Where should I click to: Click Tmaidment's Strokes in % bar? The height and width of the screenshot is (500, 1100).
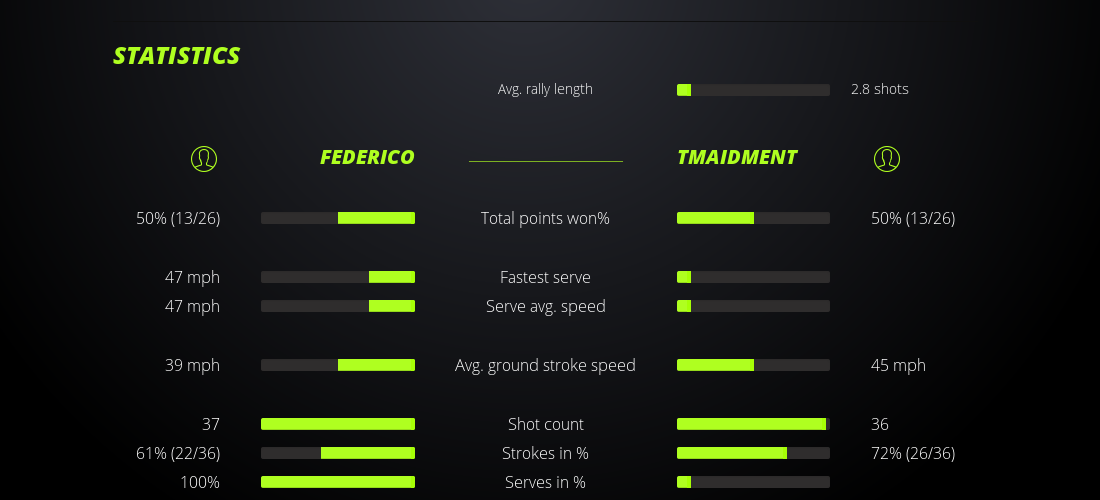(753, 453)
